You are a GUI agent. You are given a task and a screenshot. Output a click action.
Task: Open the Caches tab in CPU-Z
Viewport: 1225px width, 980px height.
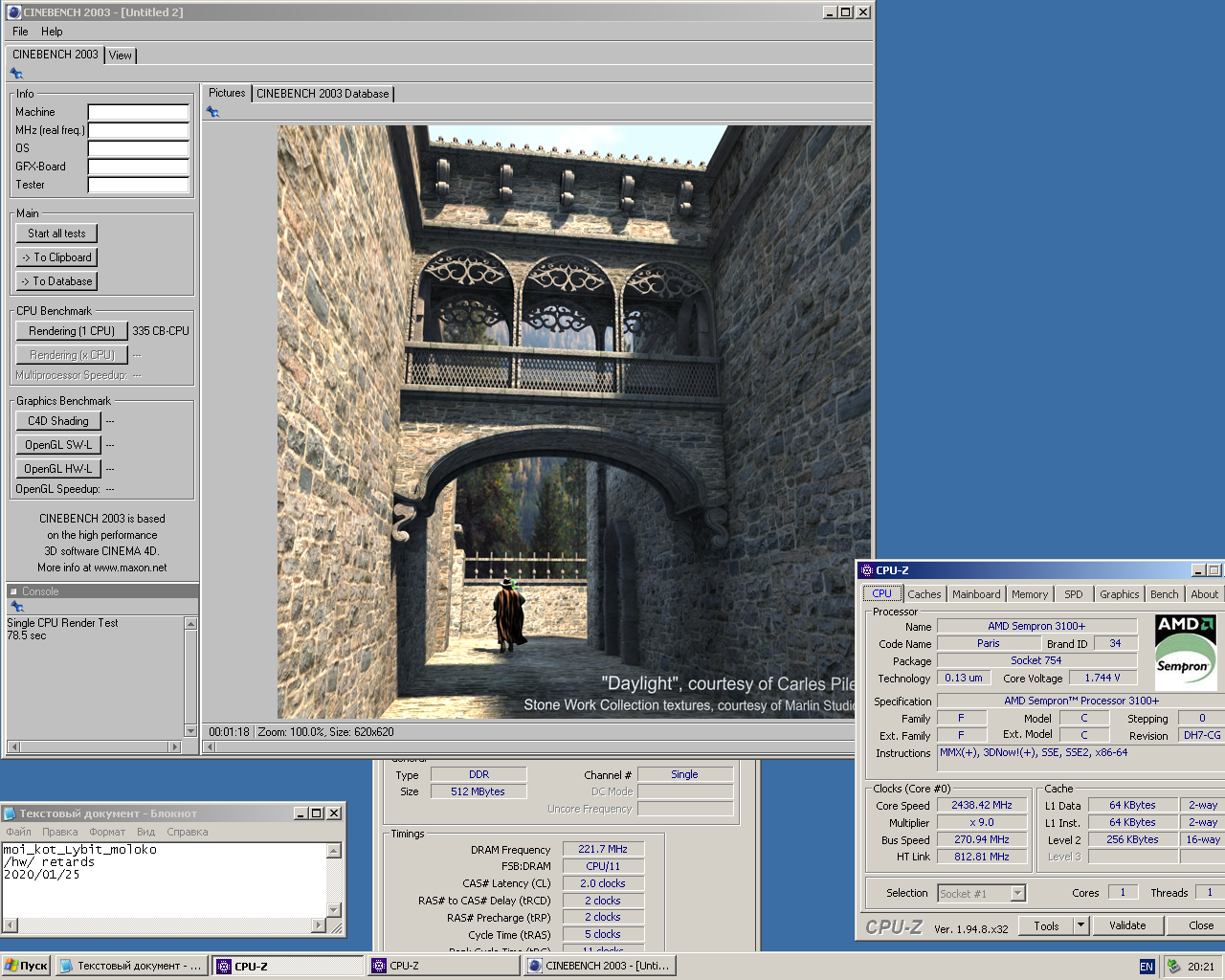924,594
